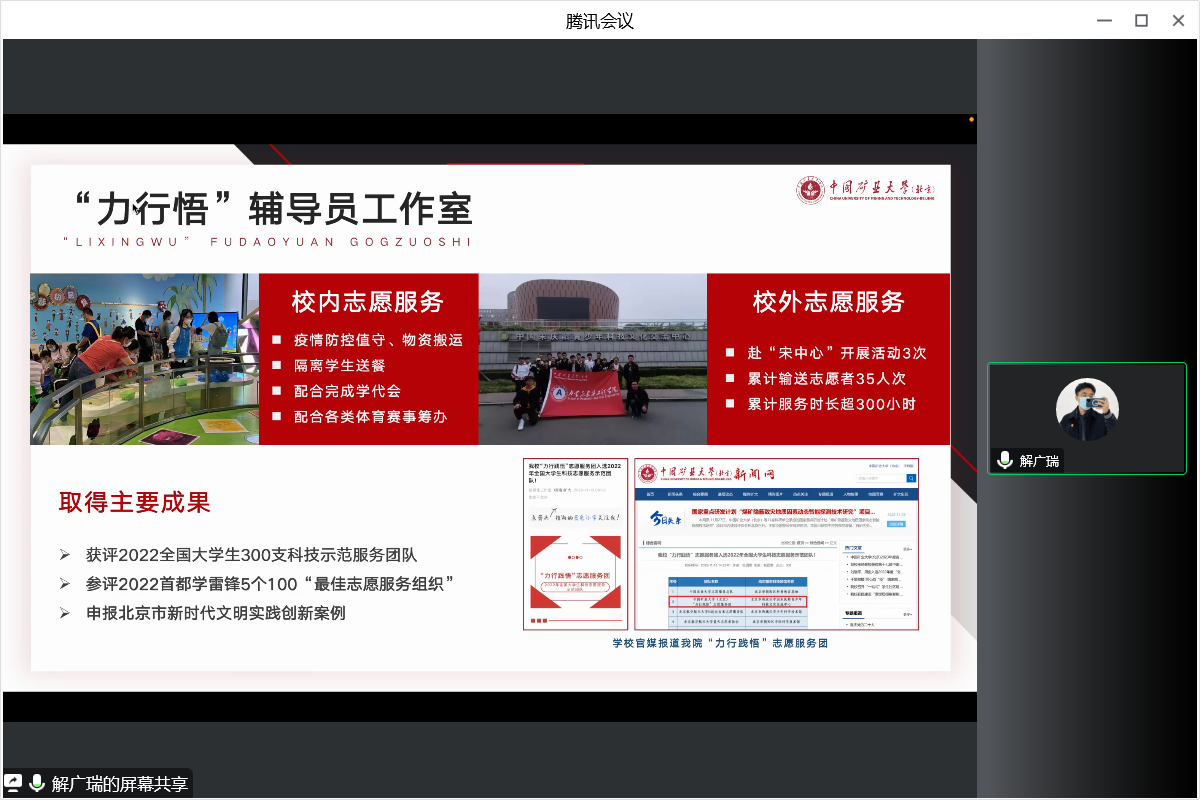Click the WeChat article screenshot with red corners
This screenshot has width=1200, height=800.
pyautogui.click(x=575, y=545)
